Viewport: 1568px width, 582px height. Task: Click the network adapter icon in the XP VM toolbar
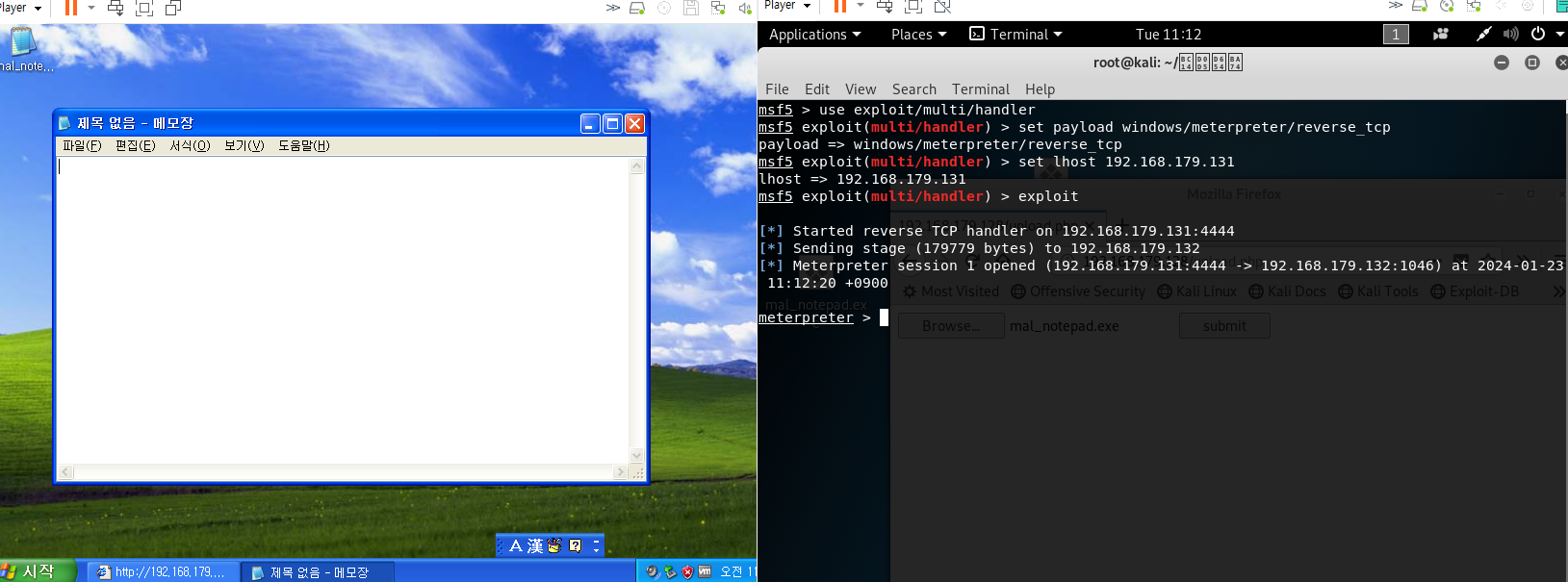(718, 8)
